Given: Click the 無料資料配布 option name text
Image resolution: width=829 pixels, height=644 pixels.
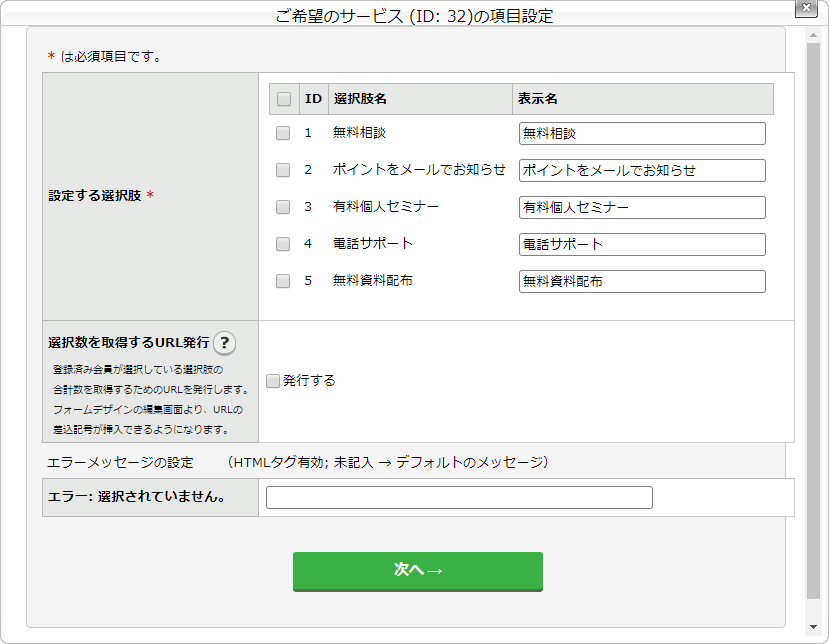Looking at the screenshot, I should (373, 281).
